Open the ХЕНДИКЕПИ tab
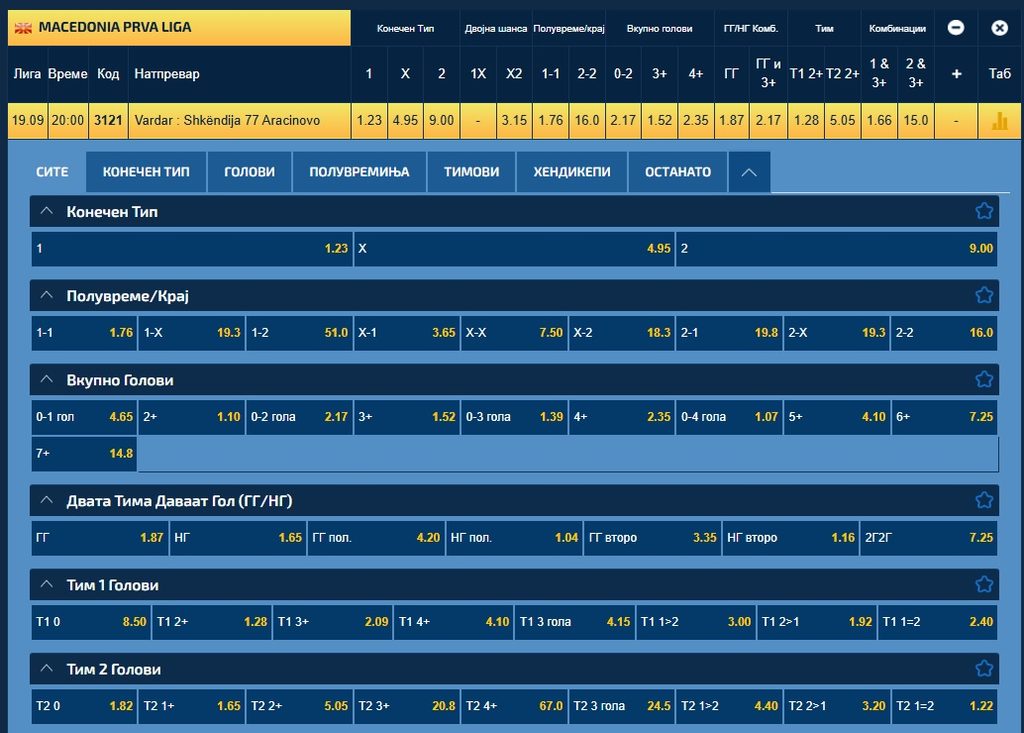Screen dimensions: 1024x733 (x=572, y=172)
